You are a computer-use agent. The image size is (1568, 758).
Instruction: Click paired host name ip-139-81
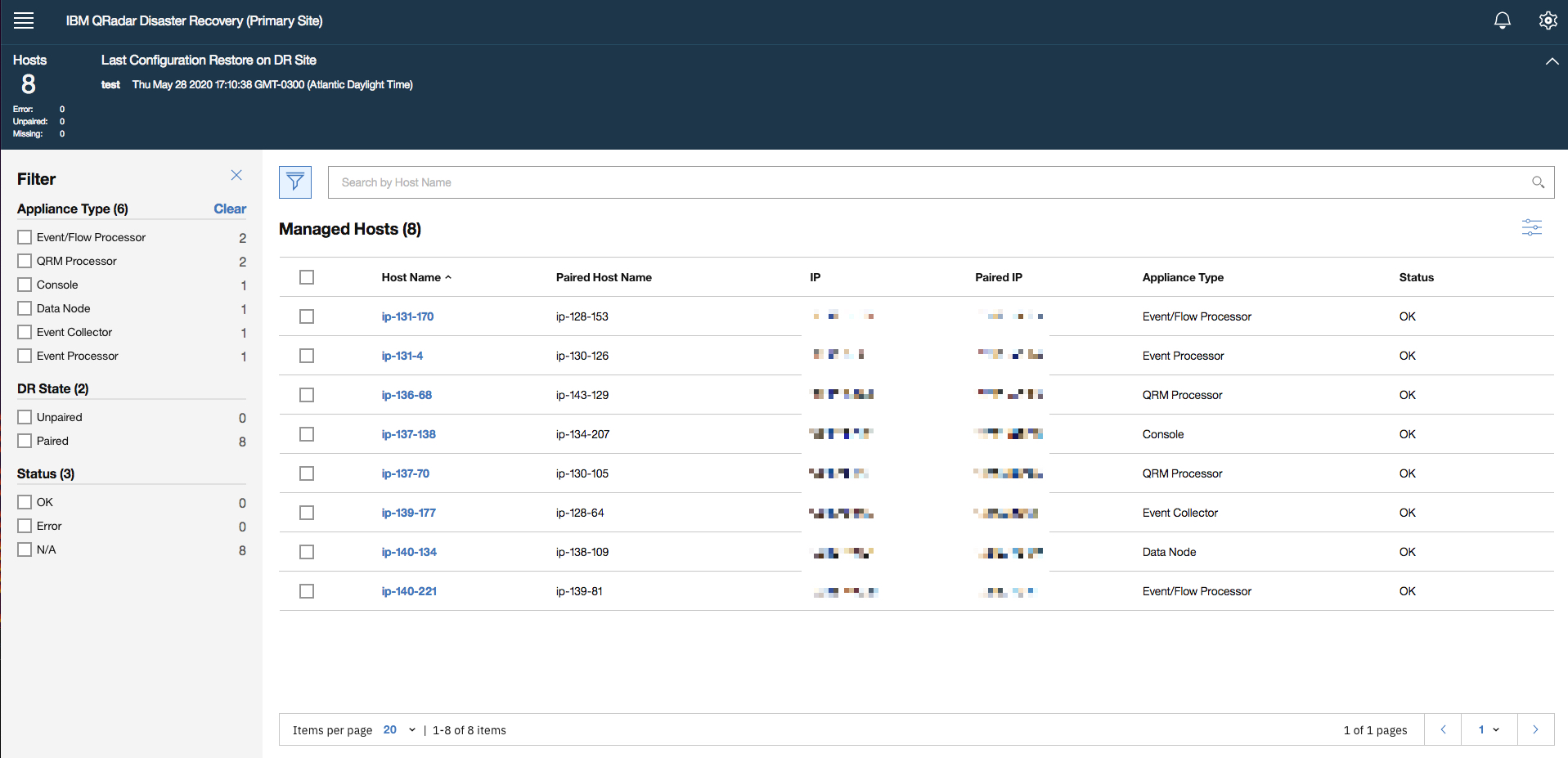579,591
